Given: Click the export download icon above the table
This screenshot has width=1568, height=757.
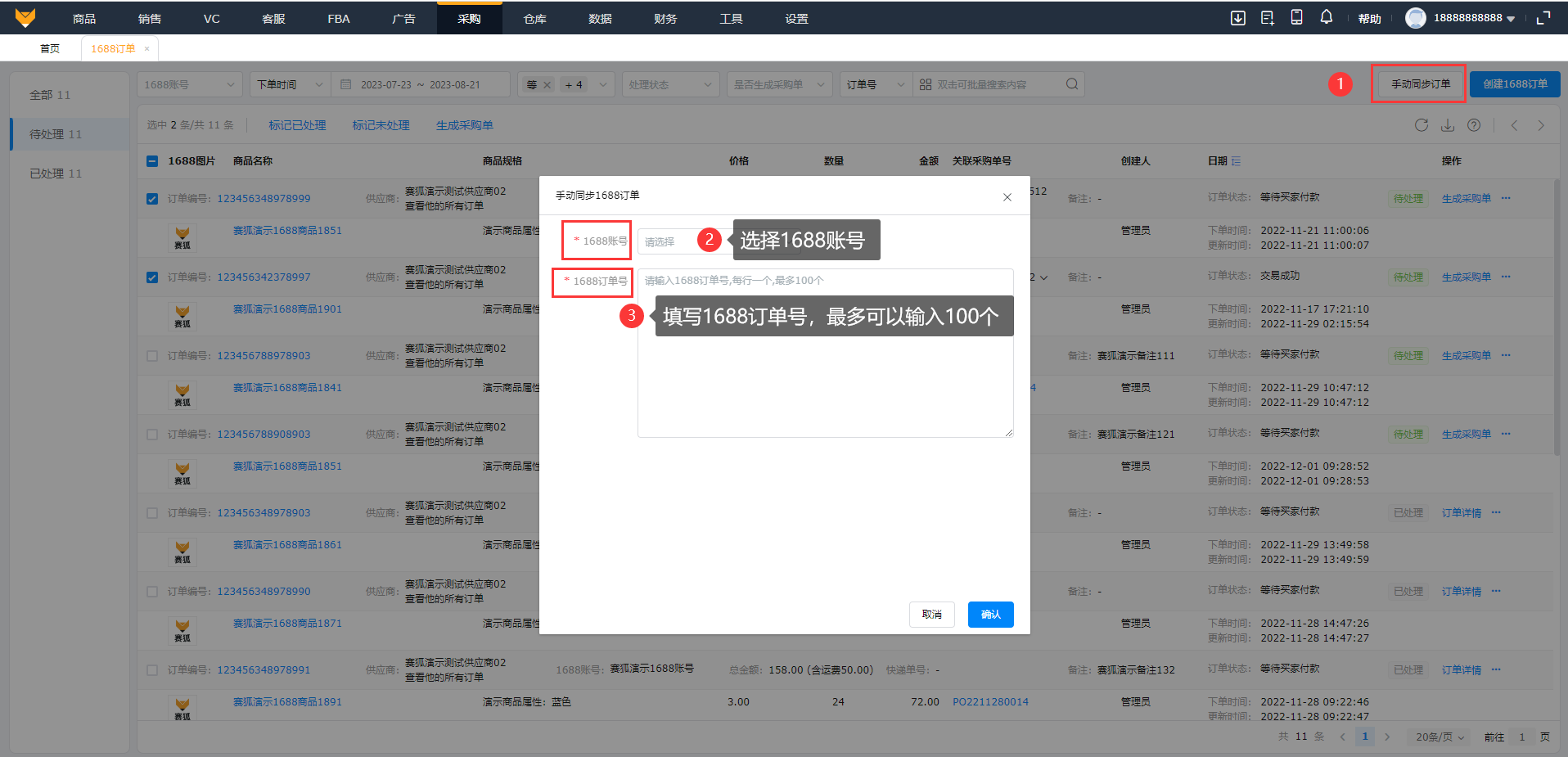Looking at the screenshot, I should point(1448,125).
